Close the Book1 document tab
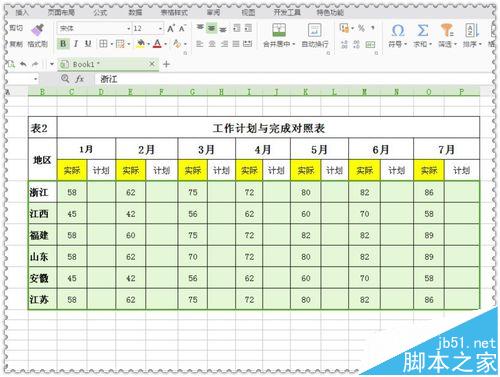This screenshot has height=377, width=500. (x=152, y=64)
